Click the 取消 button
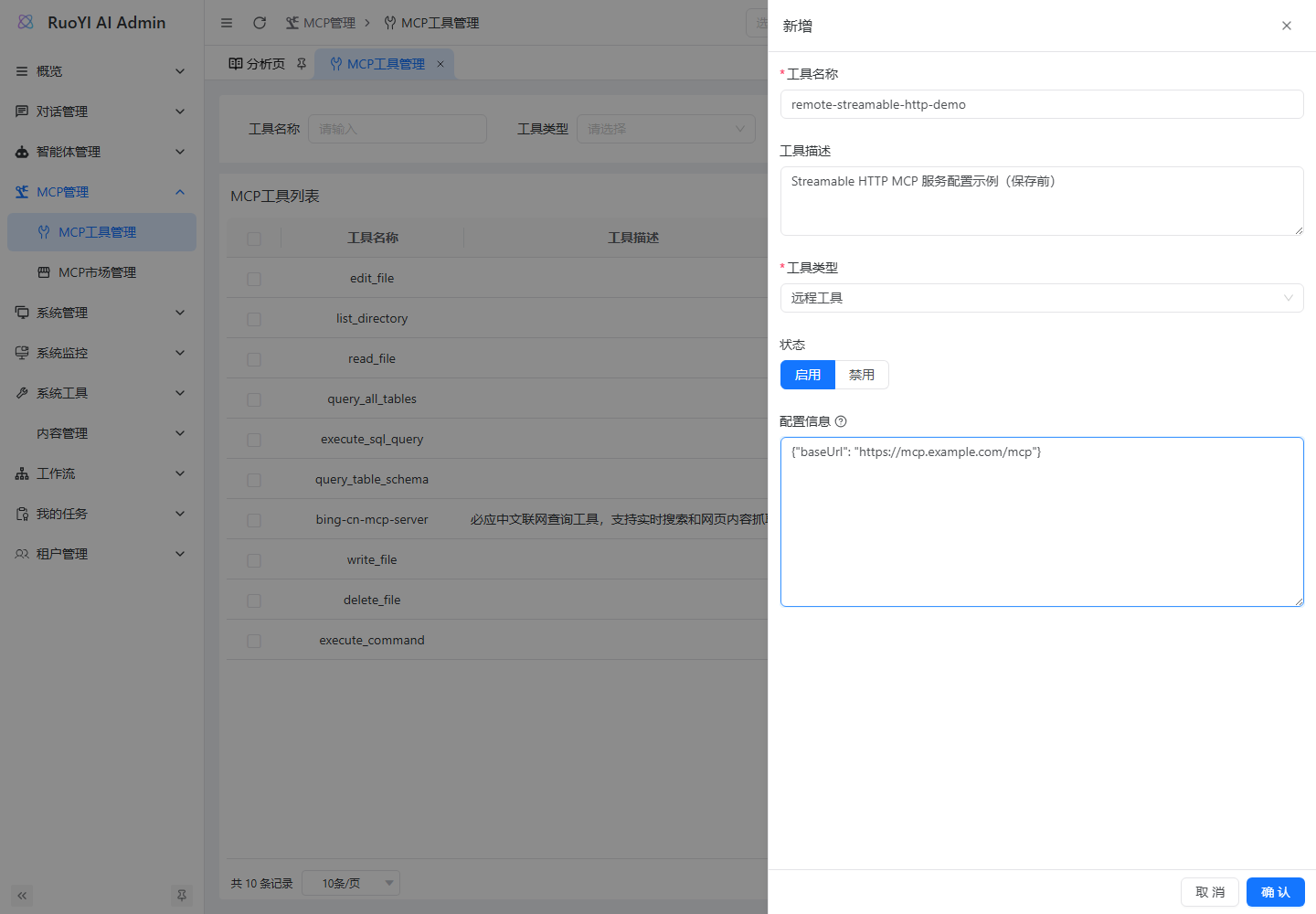The image size is (1316, 914). point(1210,892)
